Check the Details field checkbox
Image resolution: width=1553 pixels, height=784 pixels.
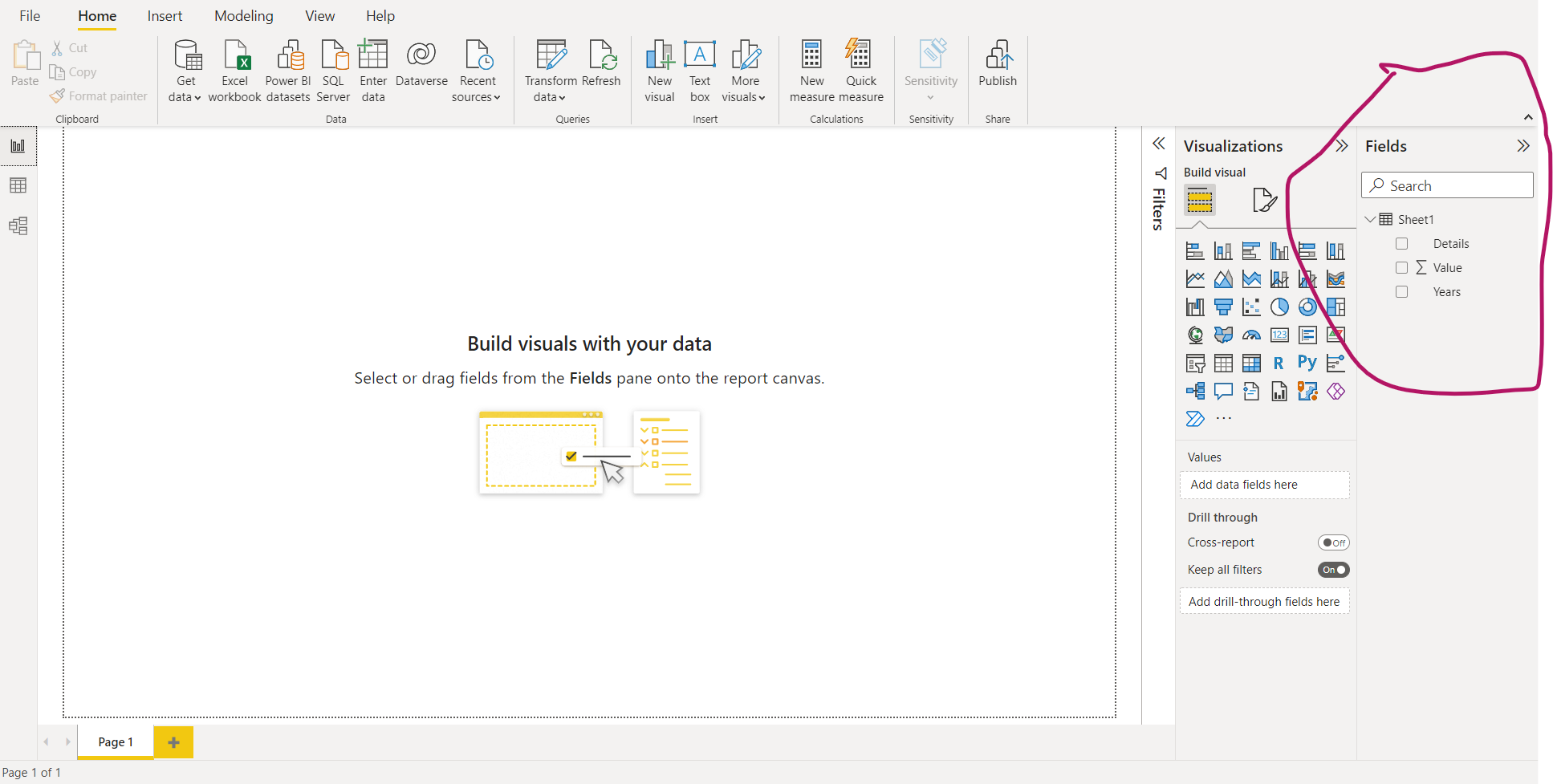coord(1401,244)
